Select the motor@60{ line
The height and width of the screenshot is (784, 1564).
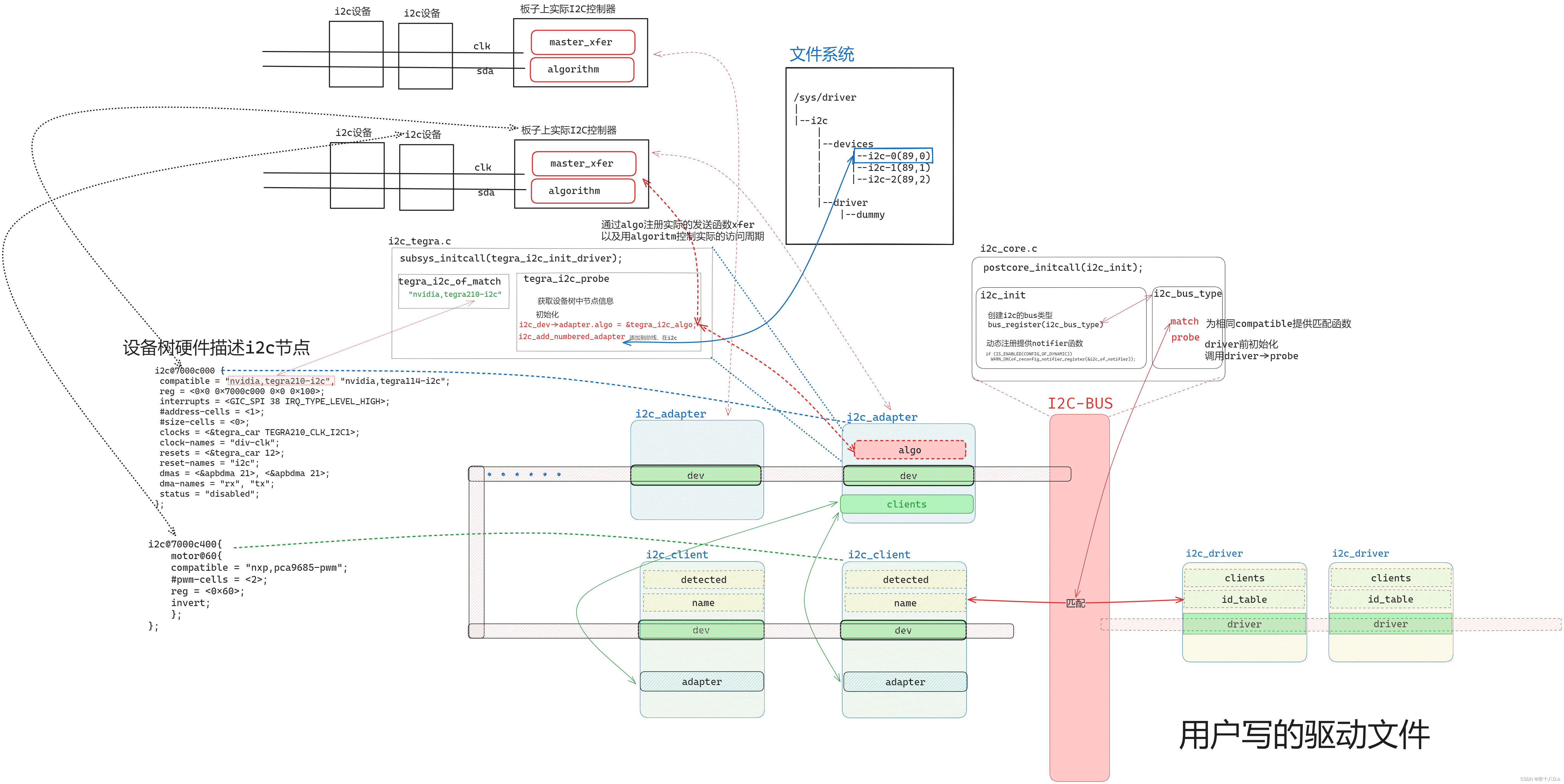(196, 556)
